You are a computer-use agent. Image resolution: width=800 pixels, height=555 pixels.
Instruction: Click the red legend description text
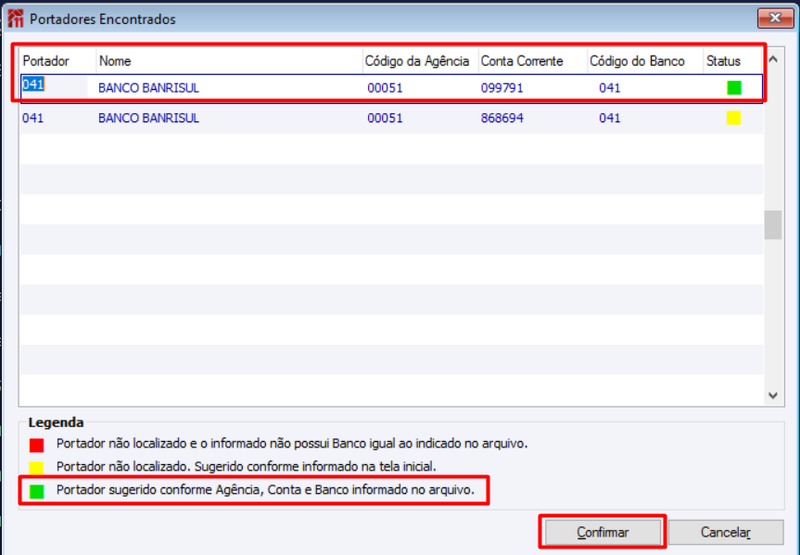tap(292, 443)
